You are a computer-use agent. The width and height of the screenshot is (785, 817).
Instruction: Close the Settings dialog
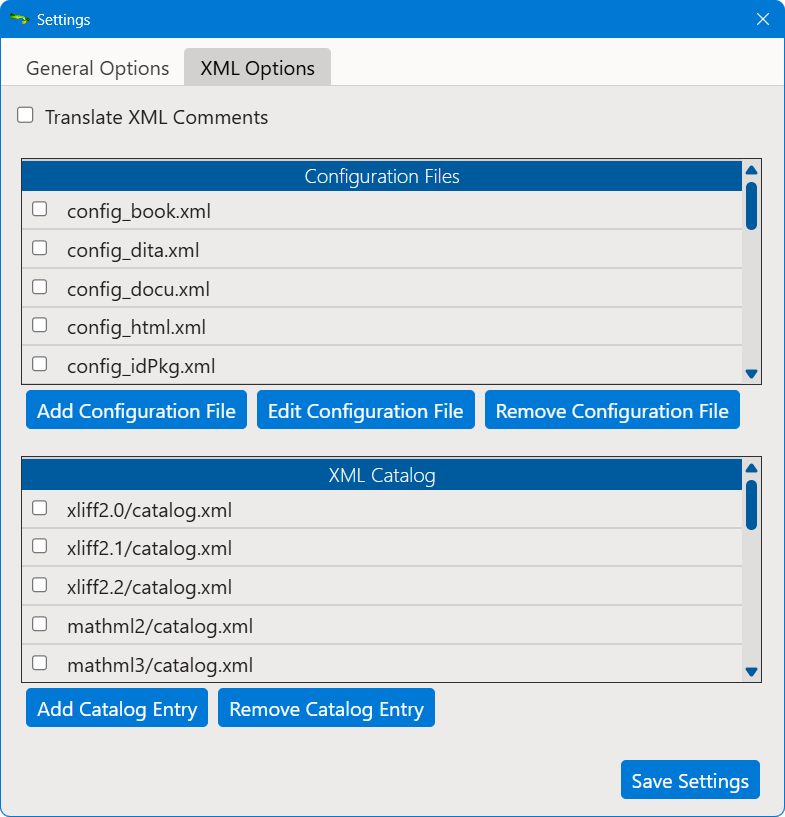(763, 19)
